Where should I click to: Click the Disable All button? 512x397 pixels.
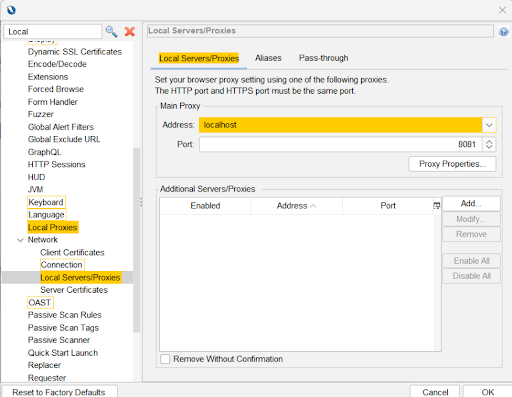[471, 276]
